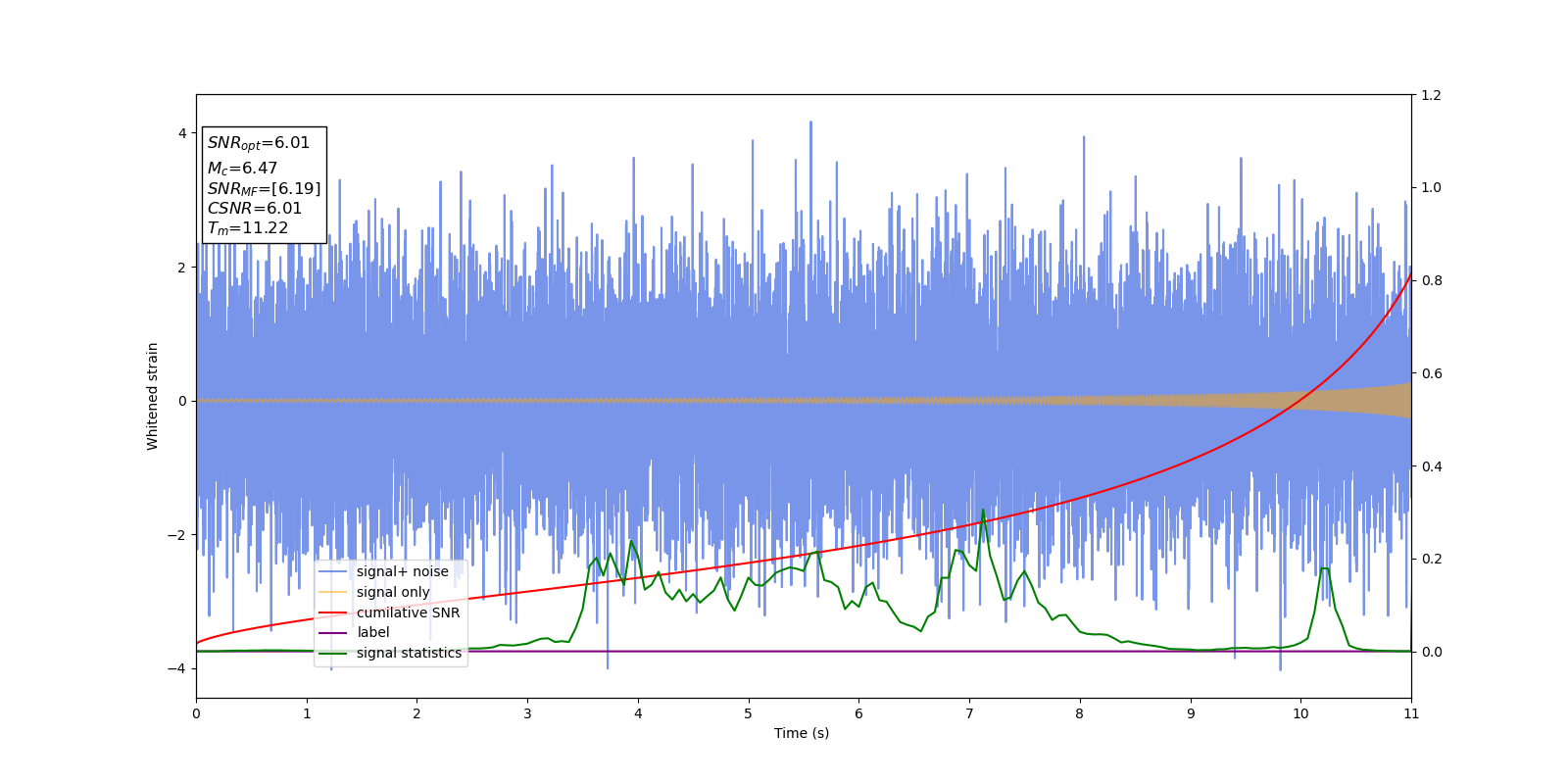This screenshot has width=1568, height=784.
Task: Click the 'signal only' legend entry
Action: 374,592
